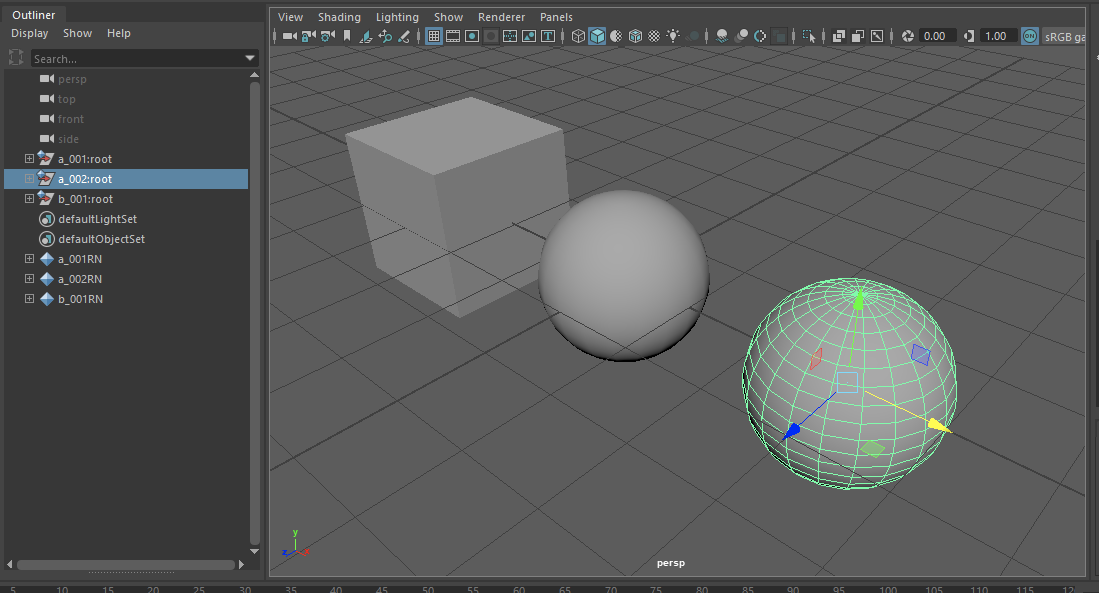The height and width of the screenshot is (593, 1099).
Task: Click the Gamma half-circle icon
Action: click(969, 36)
